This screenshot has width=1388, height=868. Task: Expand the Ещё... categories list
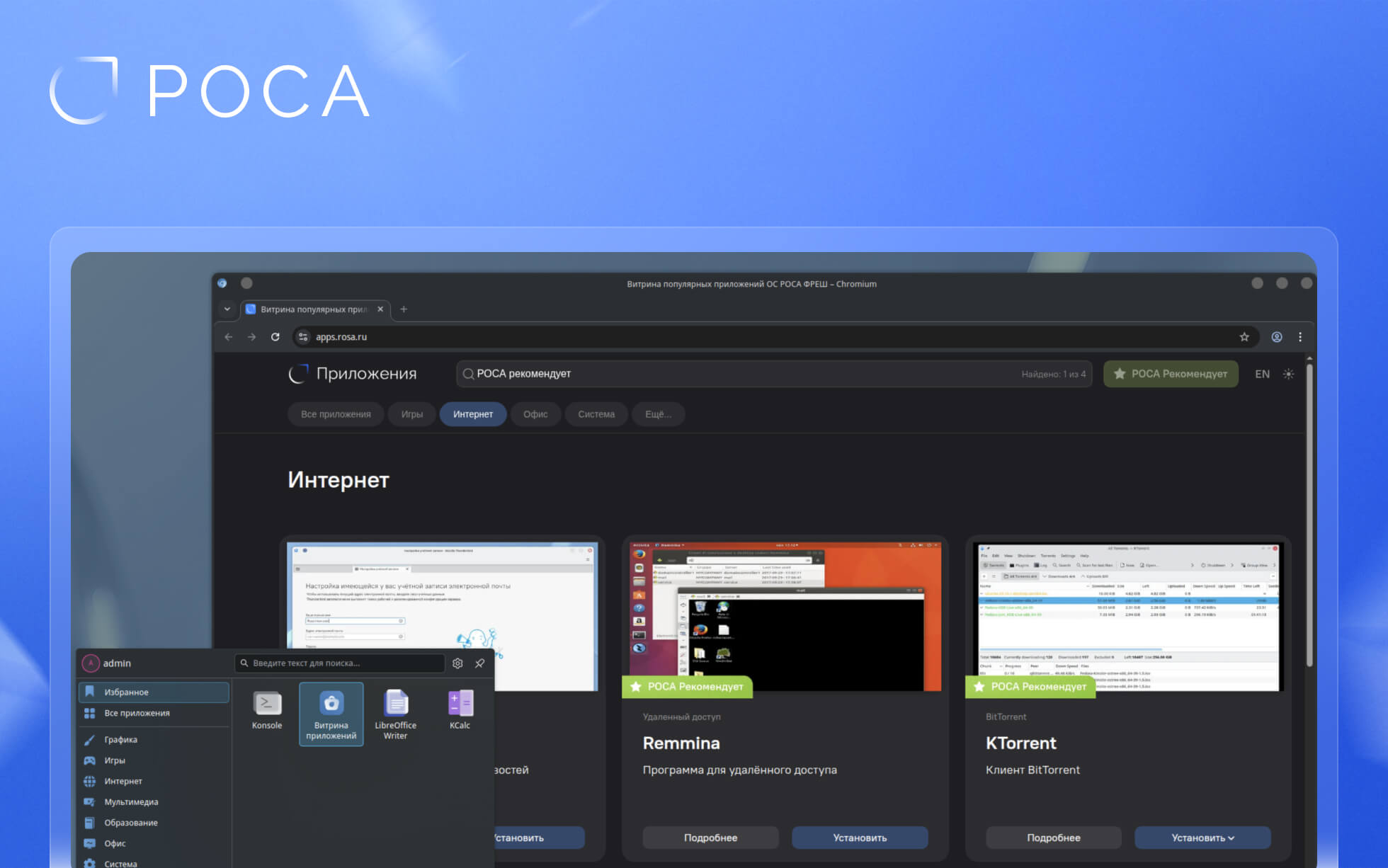pyautogui.click(x=658, y=414)
